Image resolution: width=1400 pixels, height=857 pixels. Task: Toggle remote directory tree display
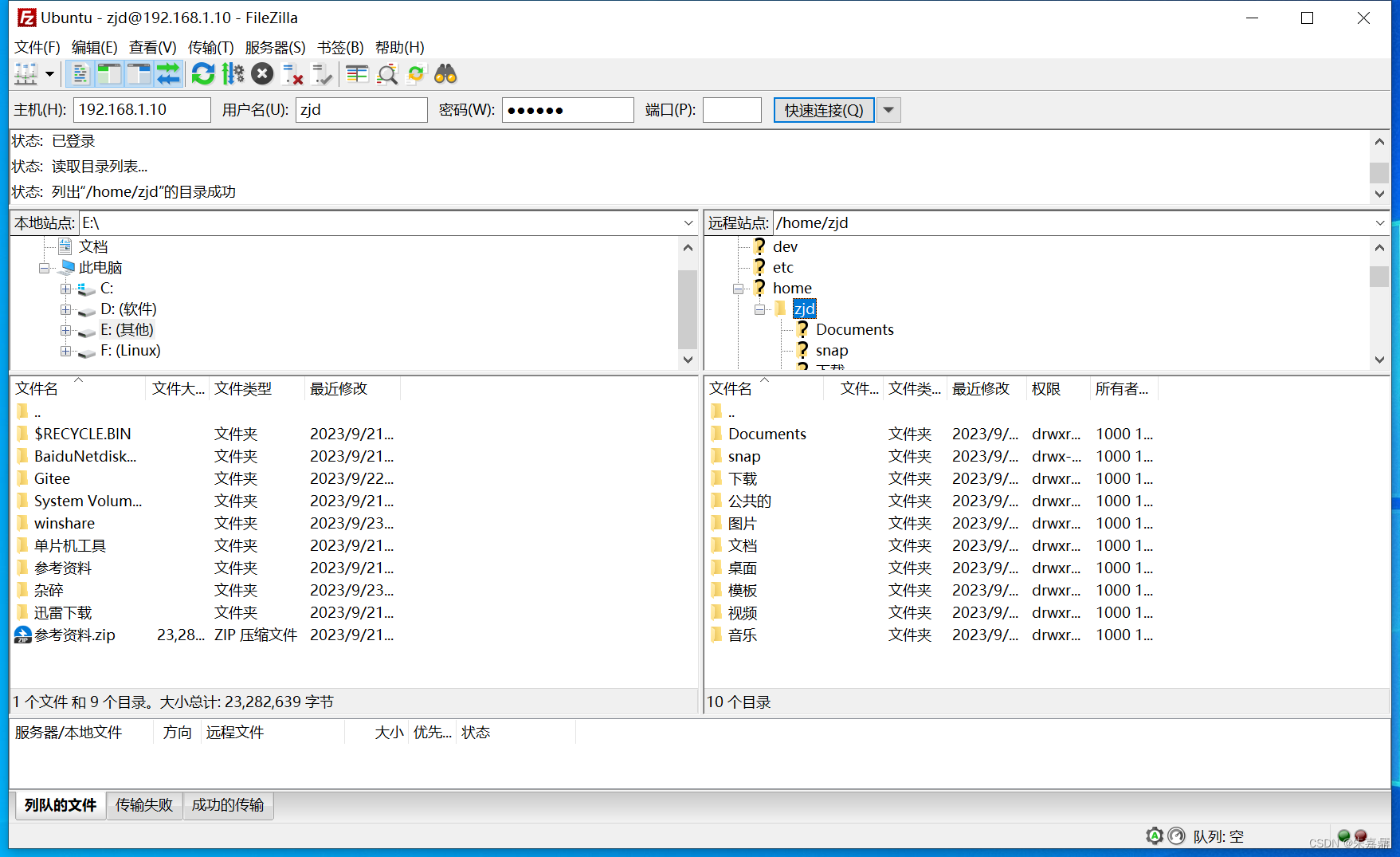139,74
